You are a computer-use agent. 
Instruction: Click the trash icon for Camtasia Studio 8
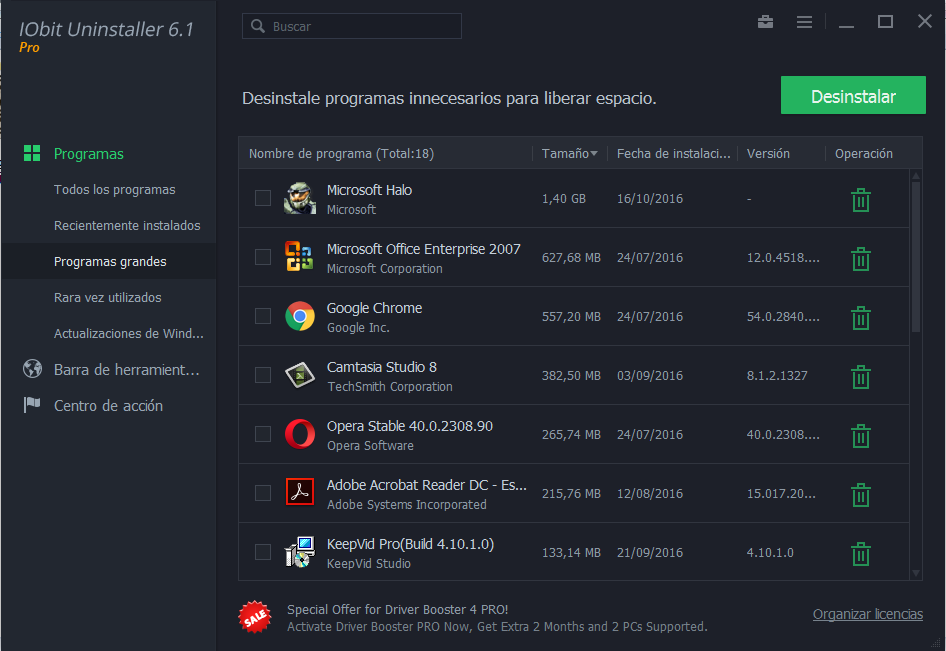coord(860,376)
